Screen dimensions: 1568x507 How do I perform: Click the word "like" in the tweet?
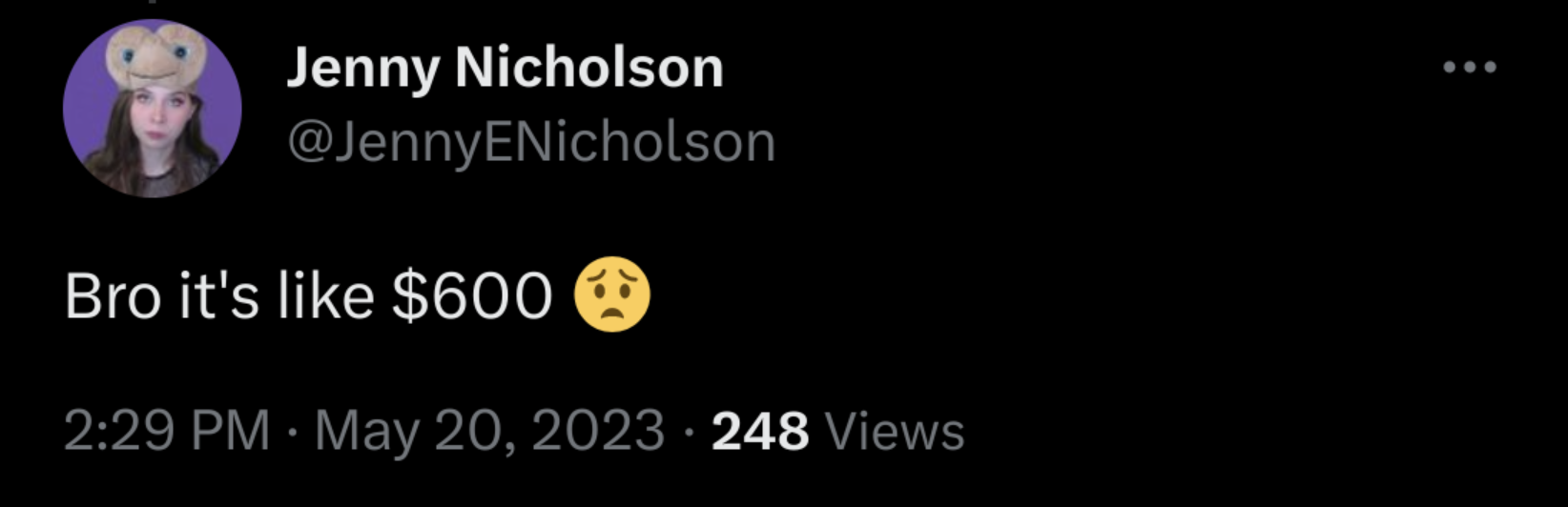click(x=325, y=296)
